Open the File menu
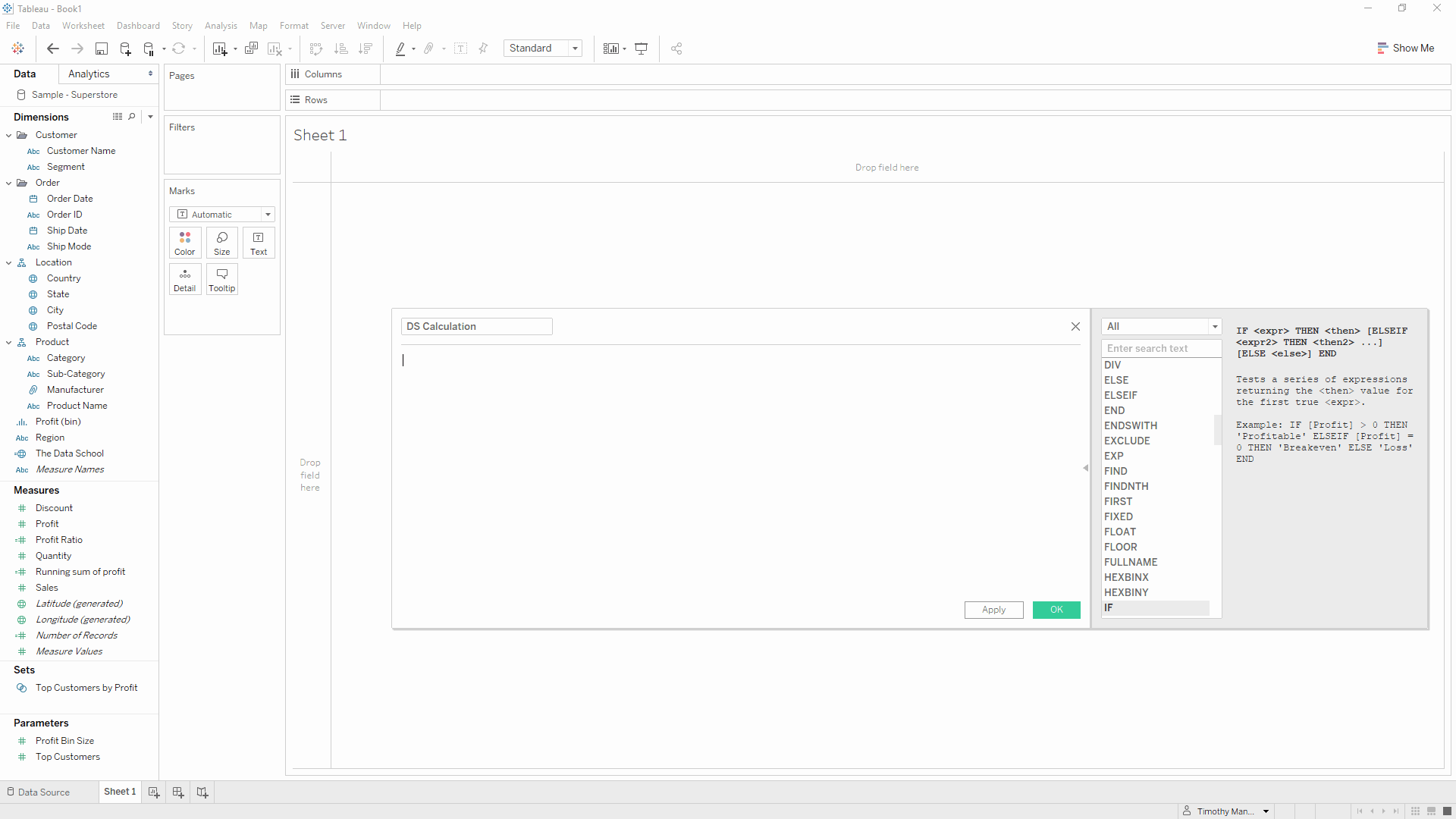Screen dimensions: 1456x819 coord(13,26)
